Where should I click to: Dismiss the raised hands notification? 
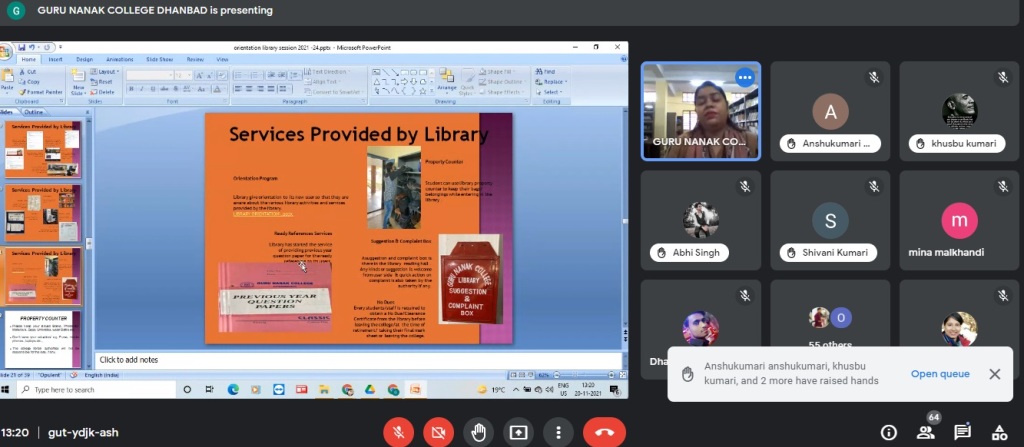[x=994, y=374]
